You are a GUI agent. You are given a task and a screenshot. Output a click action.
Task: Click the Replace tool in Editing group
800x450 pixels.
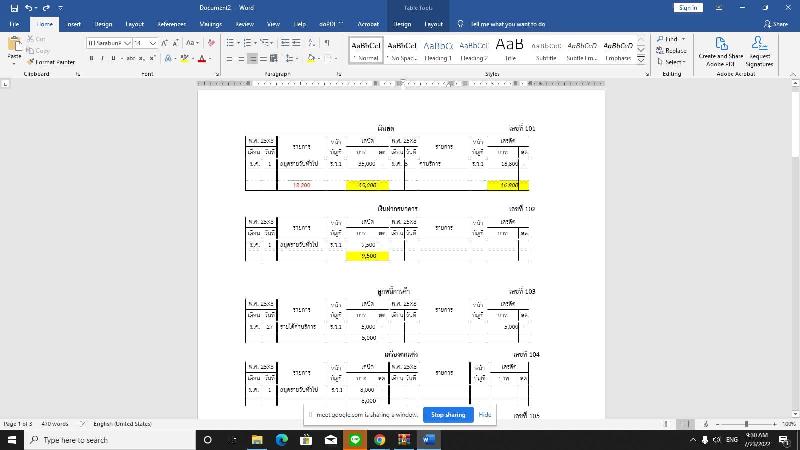[x=672, y=50]
